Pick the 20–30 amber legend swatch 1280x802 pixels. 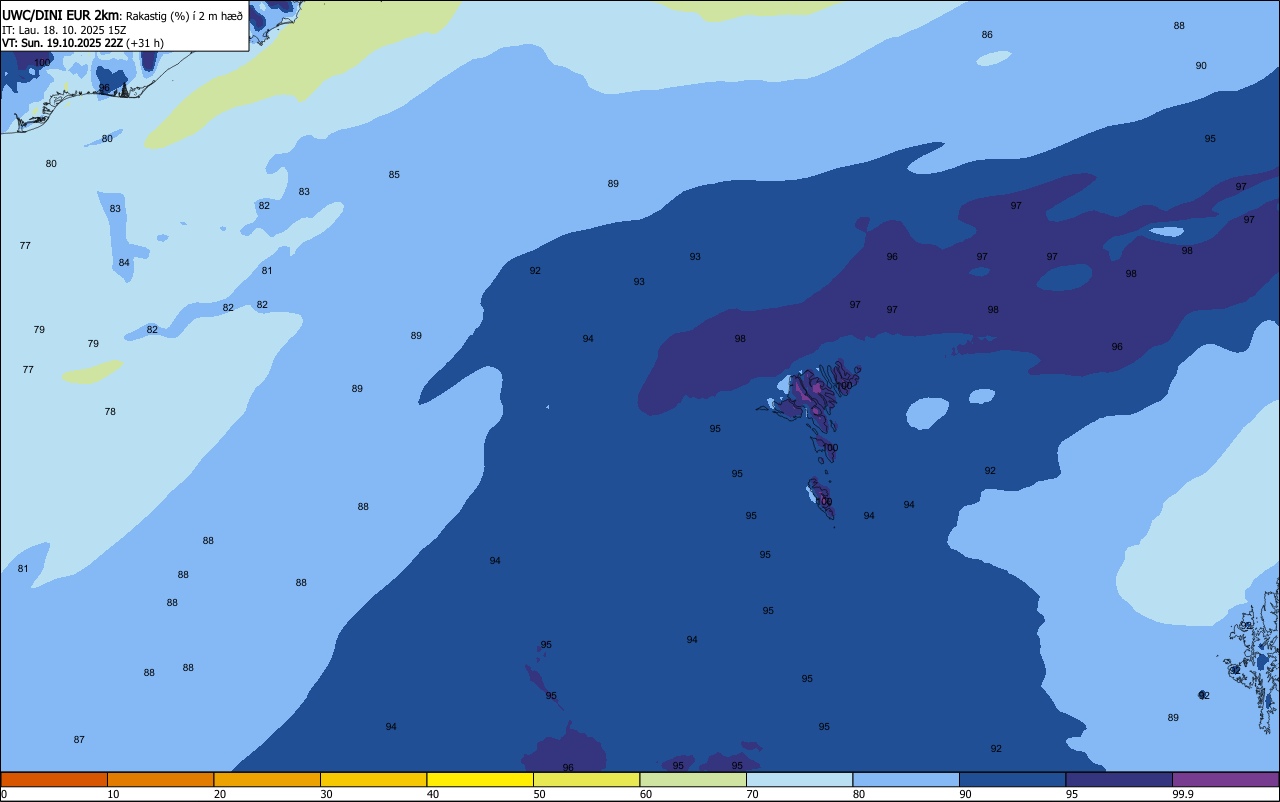(x=267, y=779)
